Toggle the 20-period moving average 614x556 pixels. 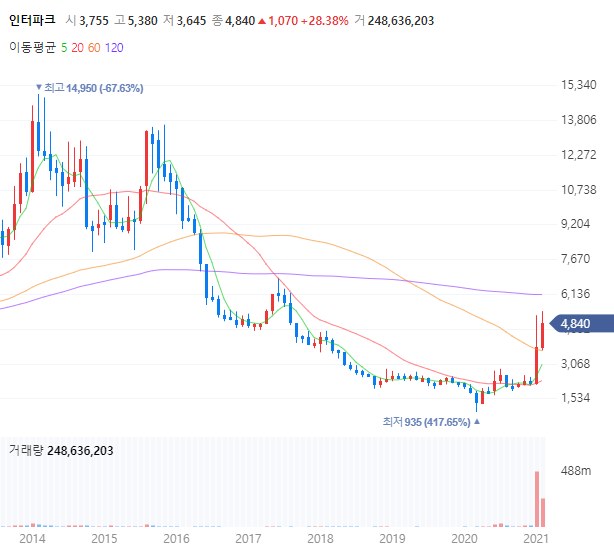(x=78, y=48)
